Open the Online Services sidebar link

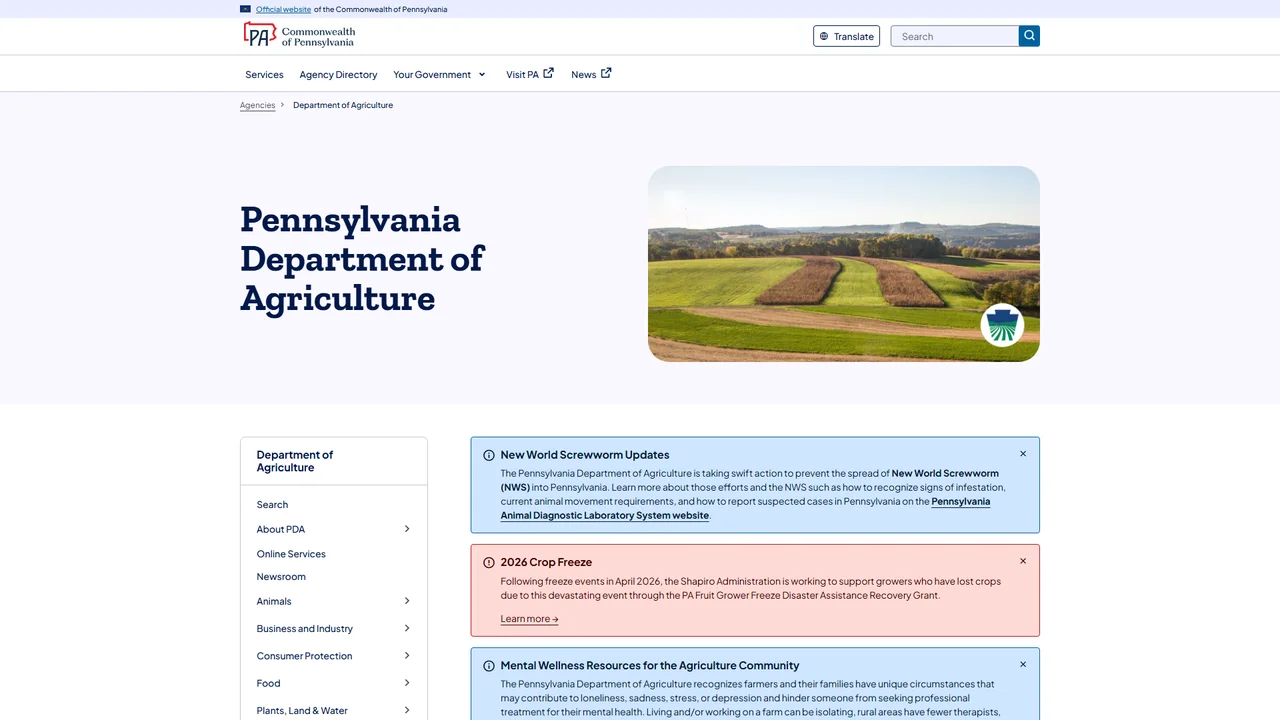click(x=291, y=554)
